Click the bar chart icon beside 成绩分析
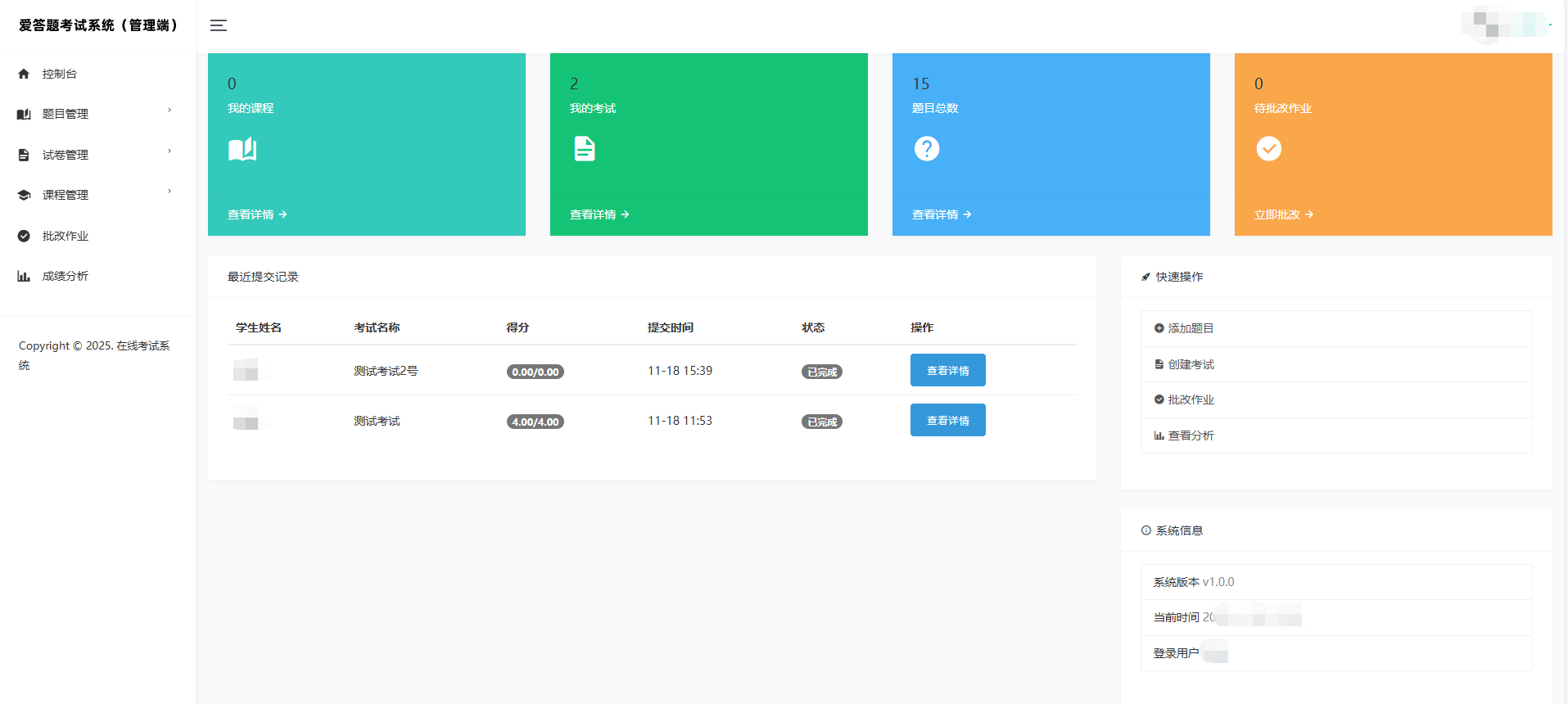1568x704 pixels. [24, 277]
